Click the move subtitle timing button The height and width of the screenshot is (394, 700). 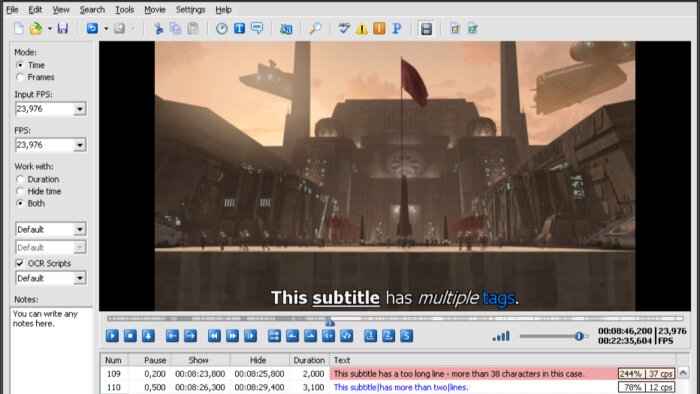pos(275,336)
